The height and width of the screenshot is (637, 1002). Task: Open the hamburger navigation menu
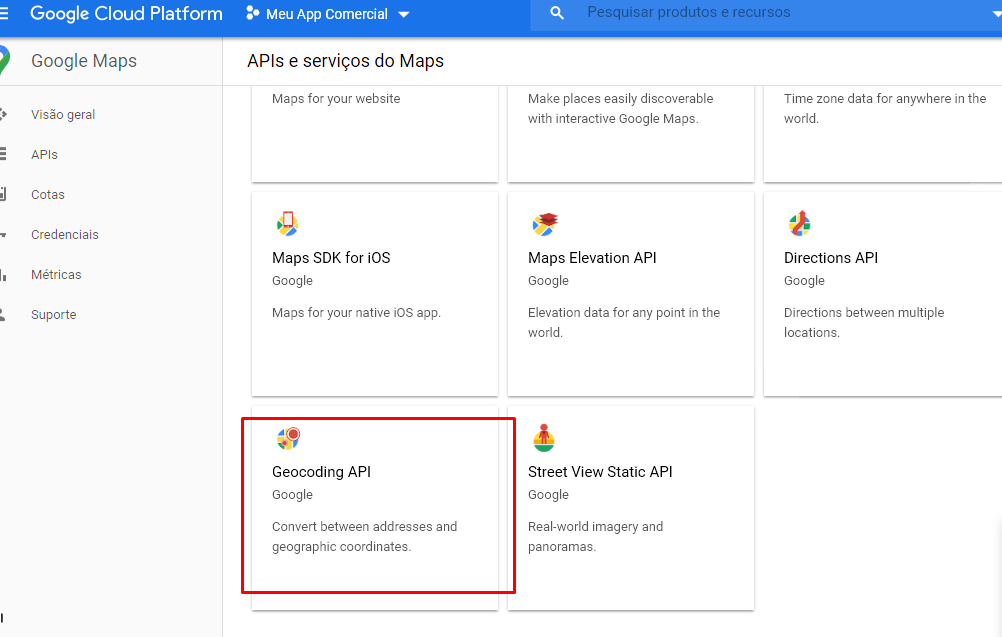coord(3,13)
